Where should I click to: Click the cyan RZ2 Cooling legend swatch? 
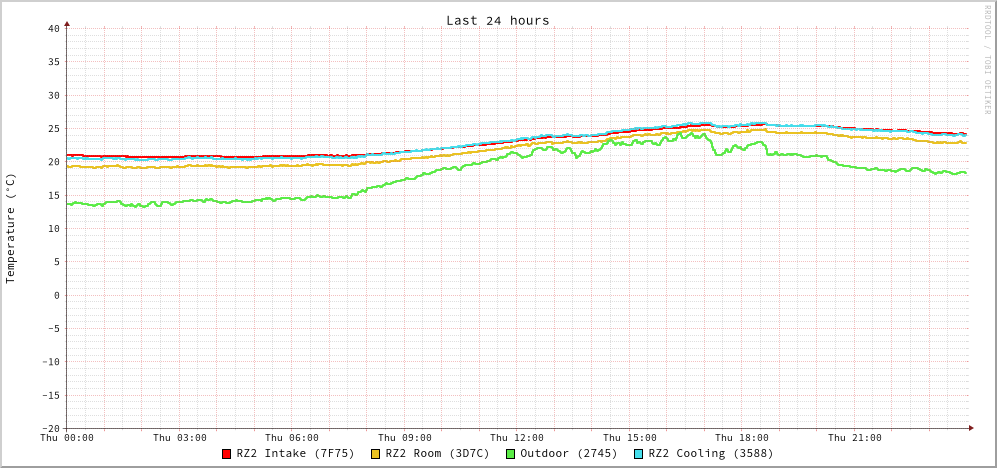[638, 454]
